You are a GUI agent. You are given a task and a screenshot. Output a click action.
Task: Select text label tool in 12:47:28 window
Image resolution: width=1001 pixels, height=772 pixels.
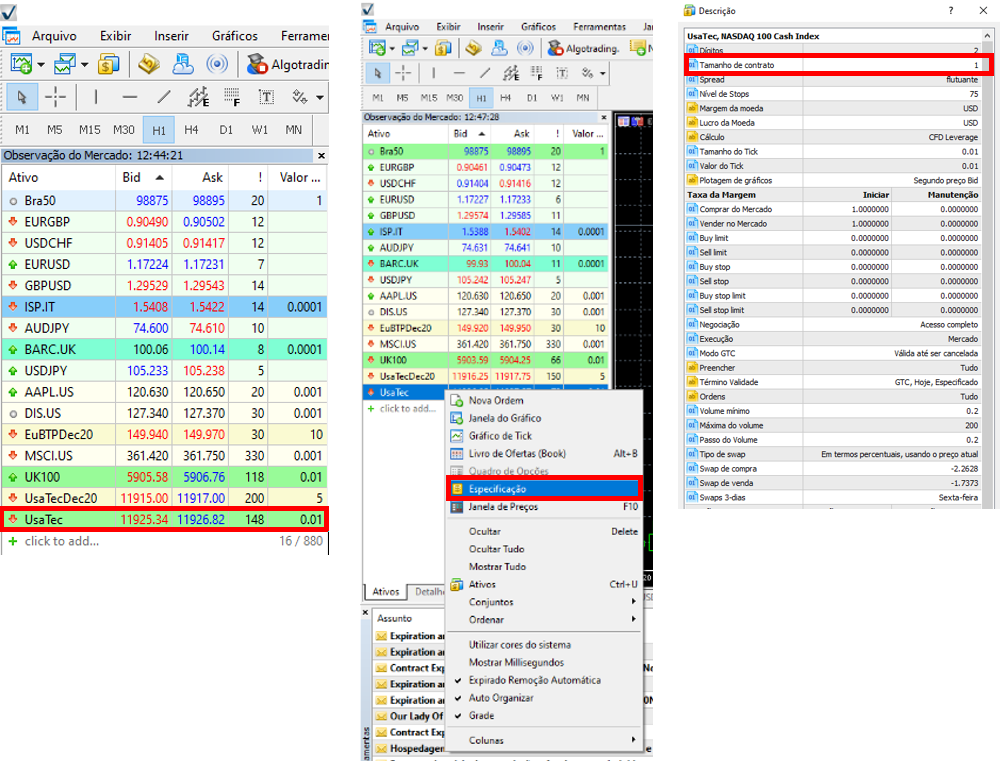(x=562, y=73)
